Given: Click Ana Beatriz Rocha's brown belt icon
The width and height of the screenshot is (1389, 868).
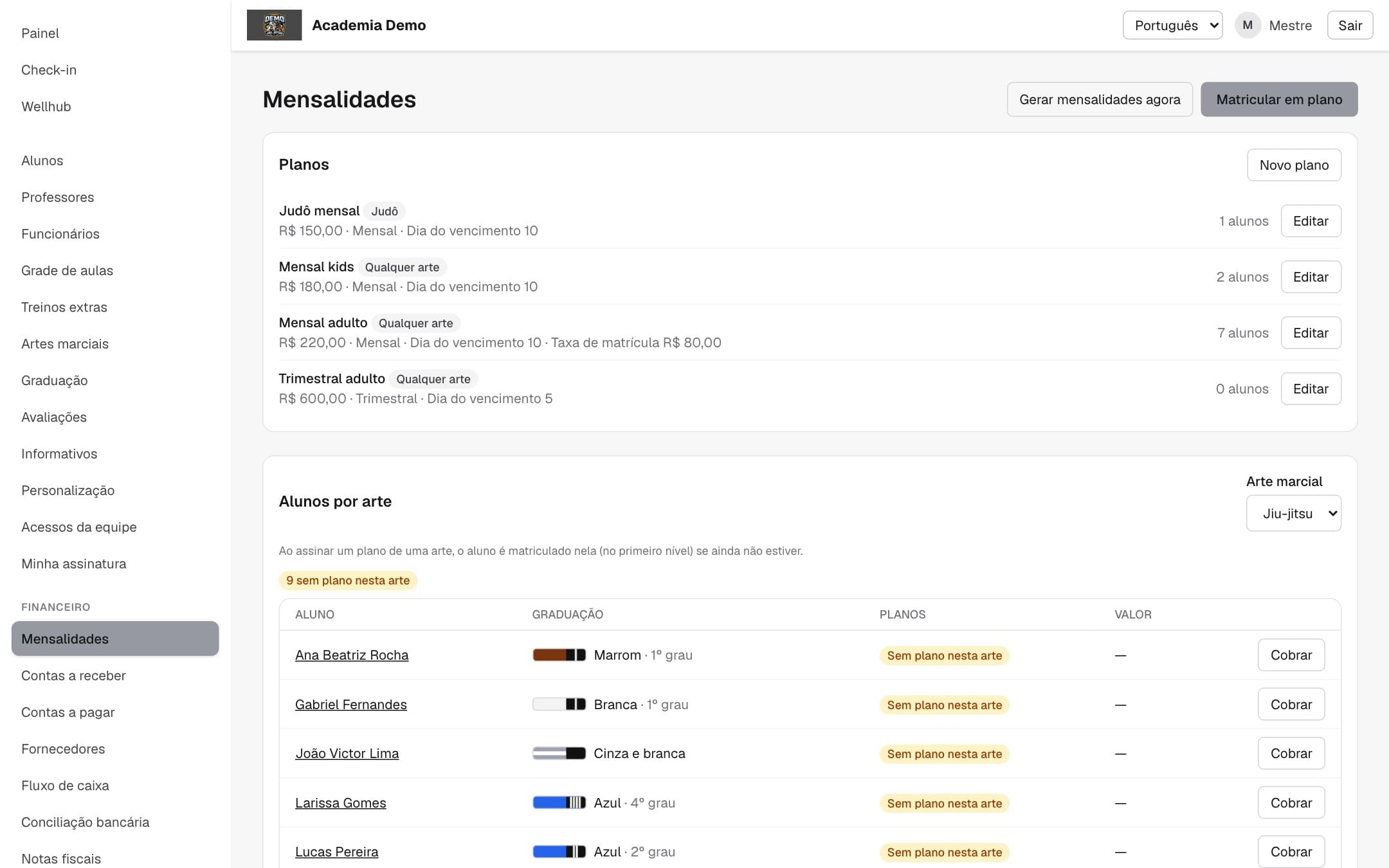Looking at the screenshot, I should [x=559, y=655].
